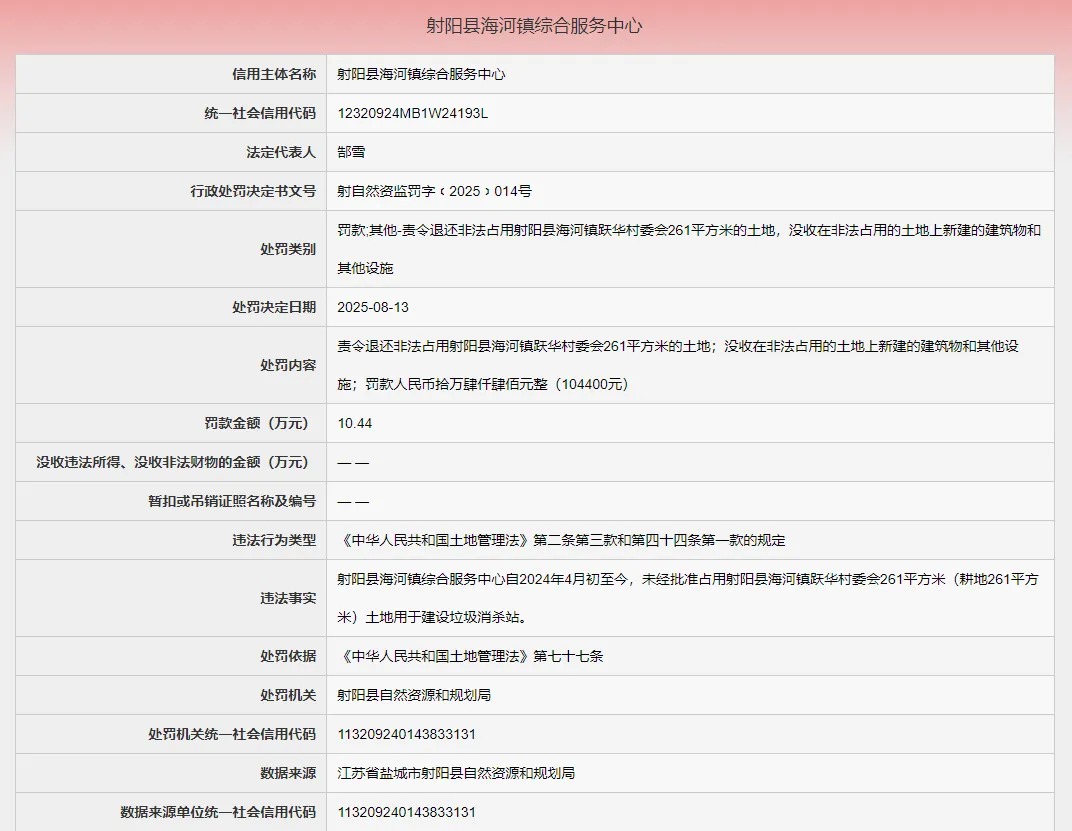Click the text 第二条第三款和第四十四条第一款的规定

point(659,540)
